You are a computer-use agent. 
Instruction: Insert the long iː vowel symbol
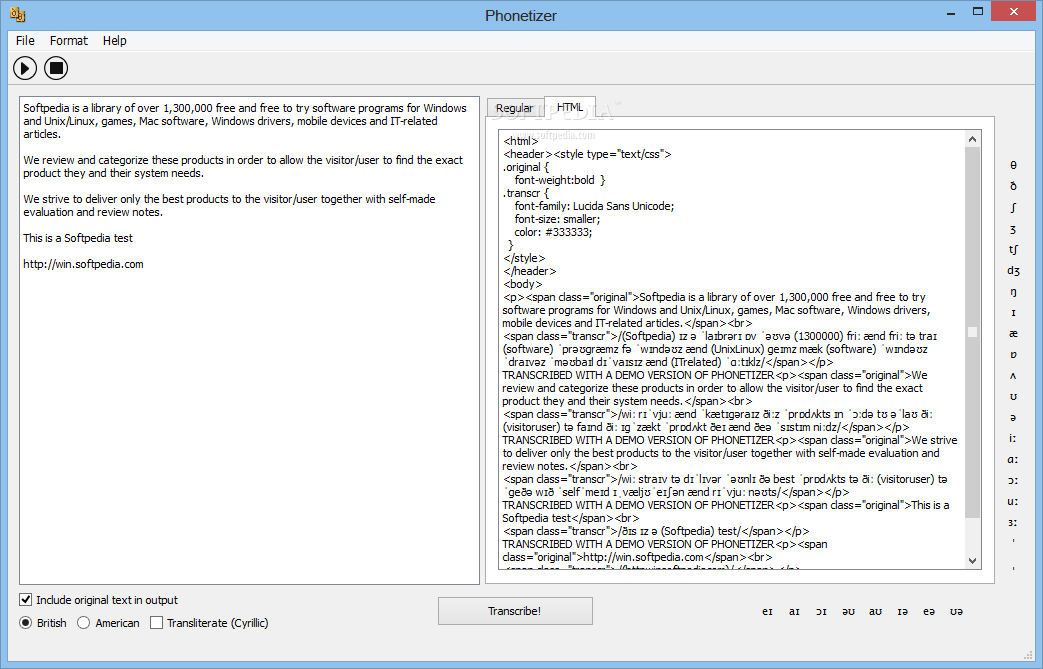pos(1013,438)
